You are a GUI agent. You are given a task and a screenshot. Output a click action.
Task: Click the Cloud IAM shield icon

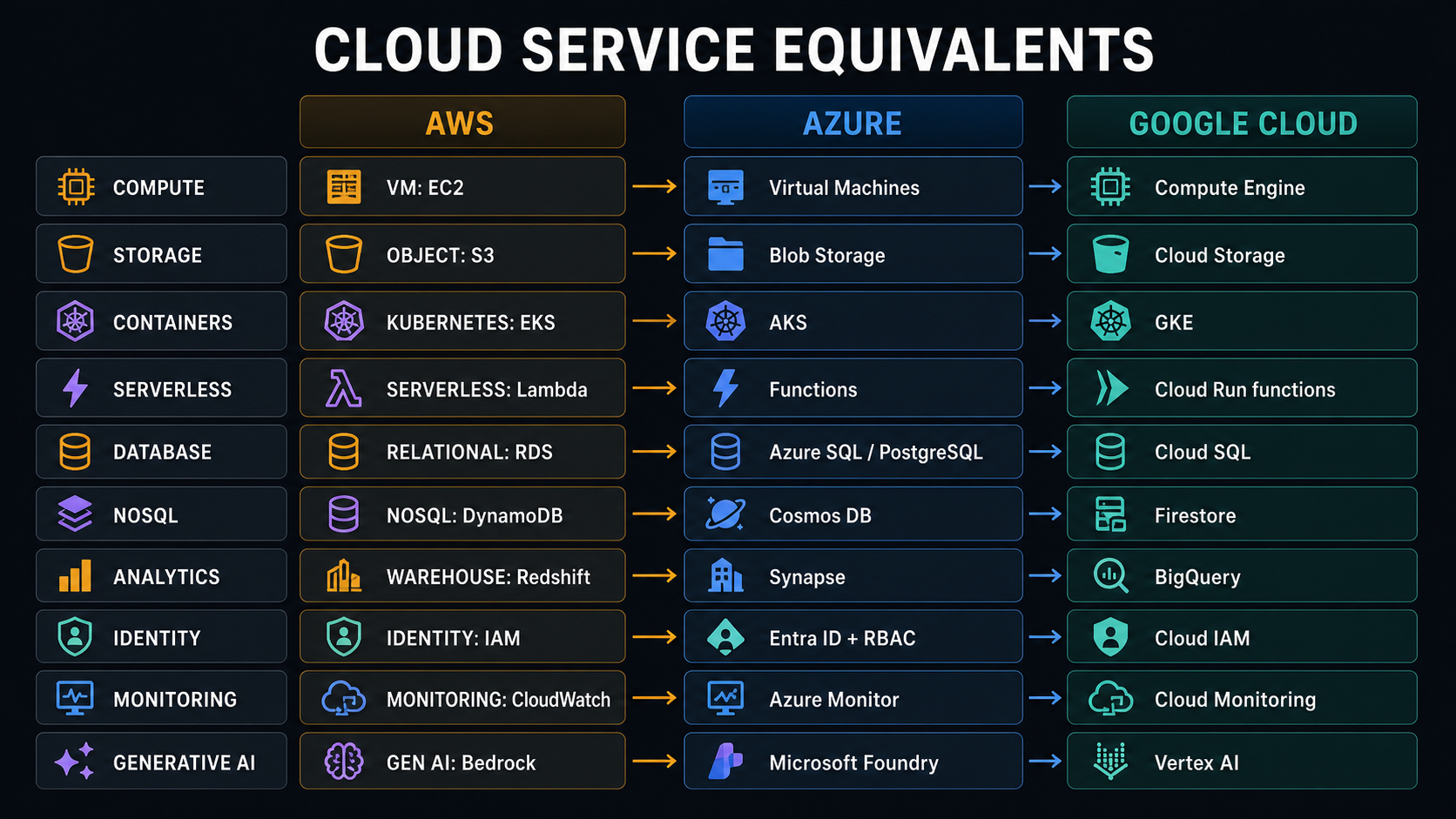point(1110,637)
